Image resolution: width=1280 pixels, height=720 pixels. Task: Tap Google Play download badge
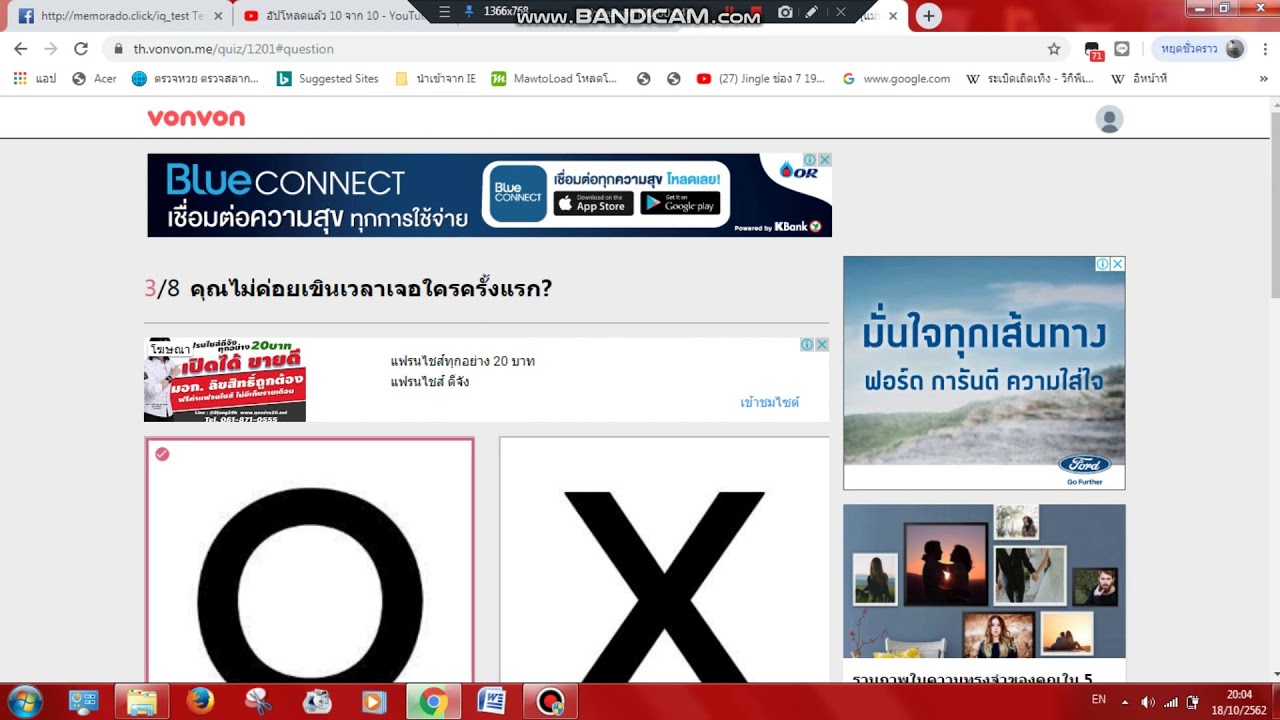click(x=680, y=203)
